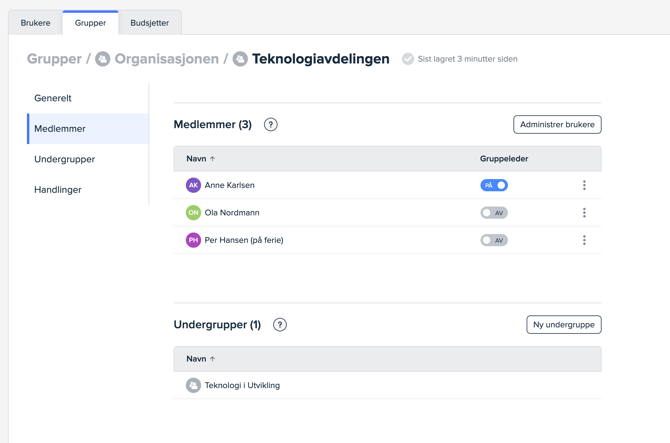Open more options menu for Per Hansen
Image resolution: width=670 pixels, height=443 pixels.
584,240
